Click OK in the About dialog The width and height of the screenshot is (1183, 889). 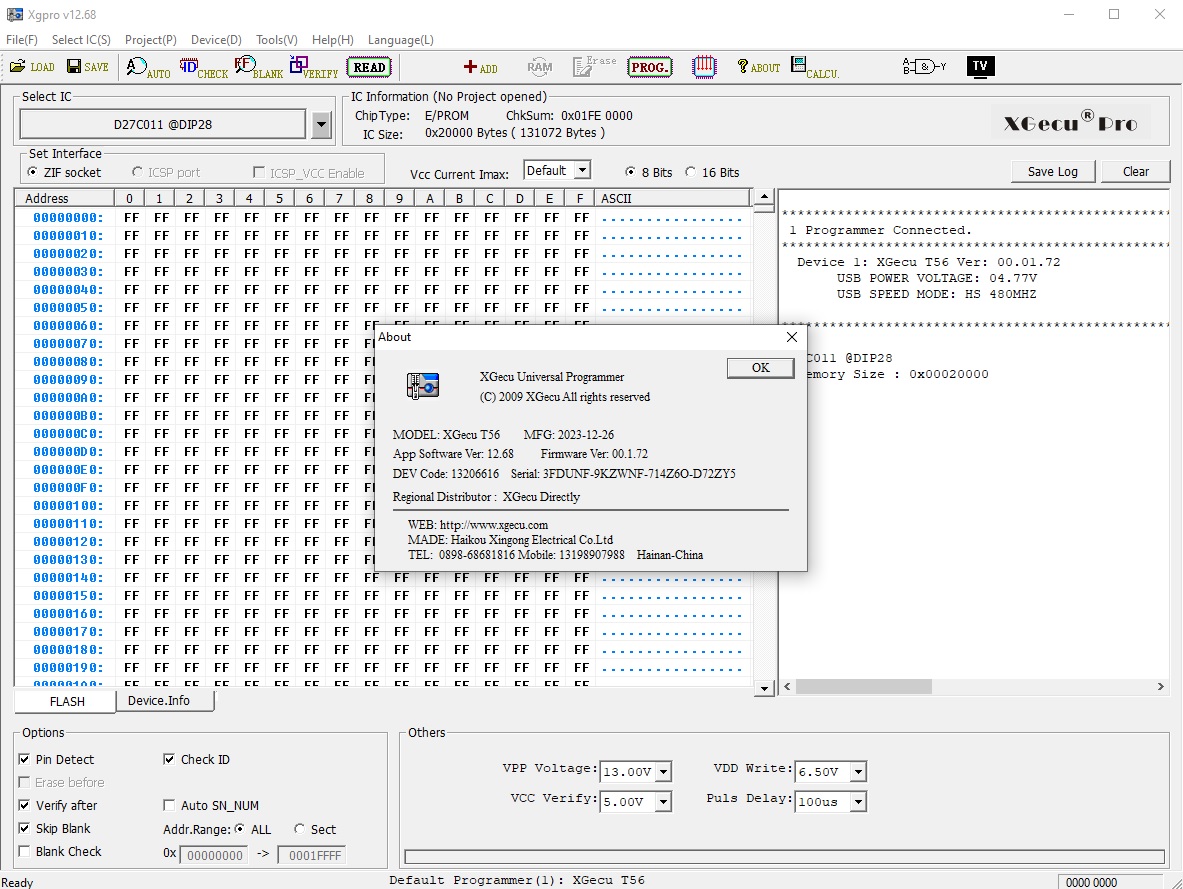click(760, 368)
